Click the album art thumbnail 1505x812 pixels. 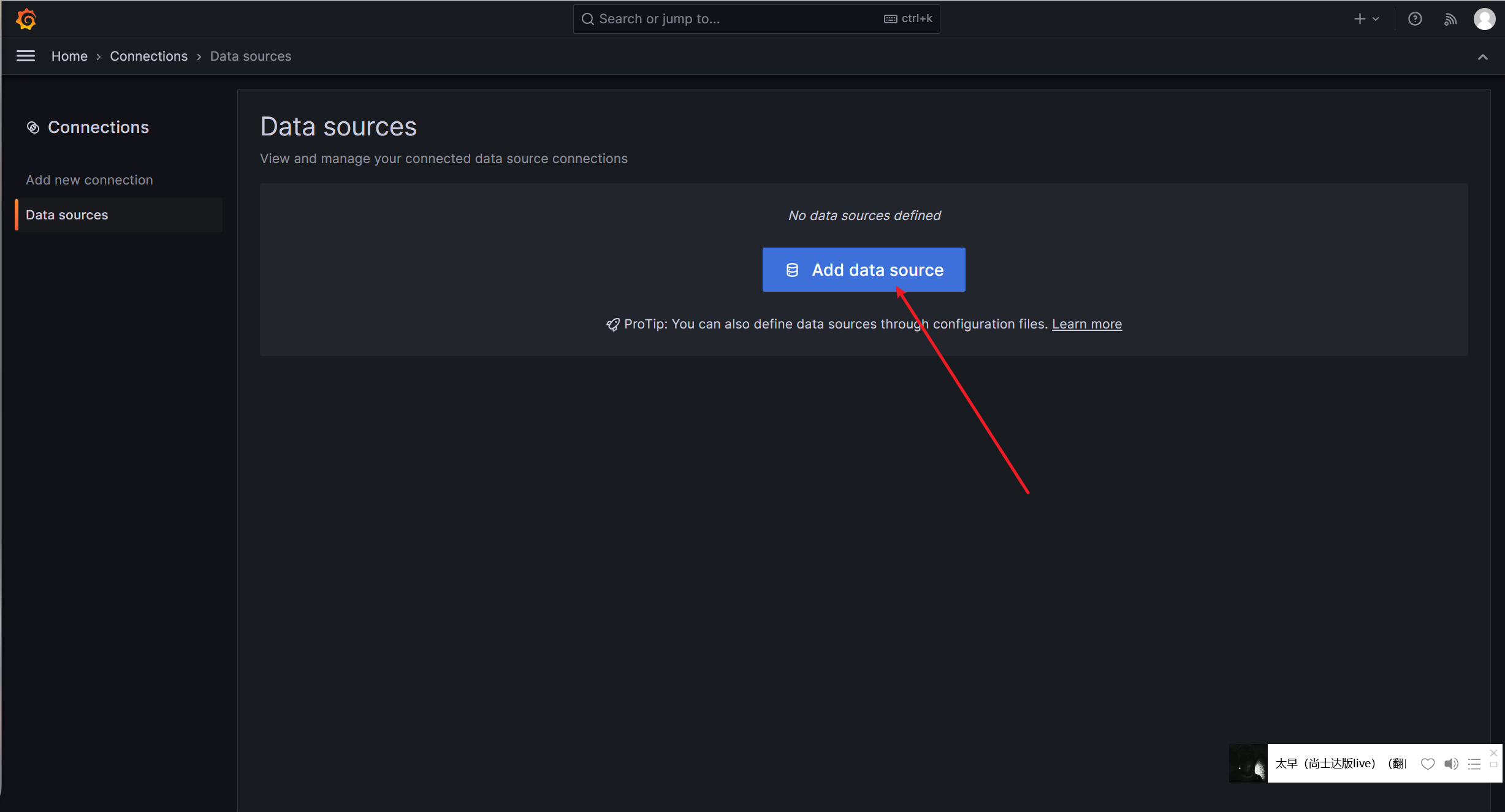pyautogui.click(x=1248, y=763)
